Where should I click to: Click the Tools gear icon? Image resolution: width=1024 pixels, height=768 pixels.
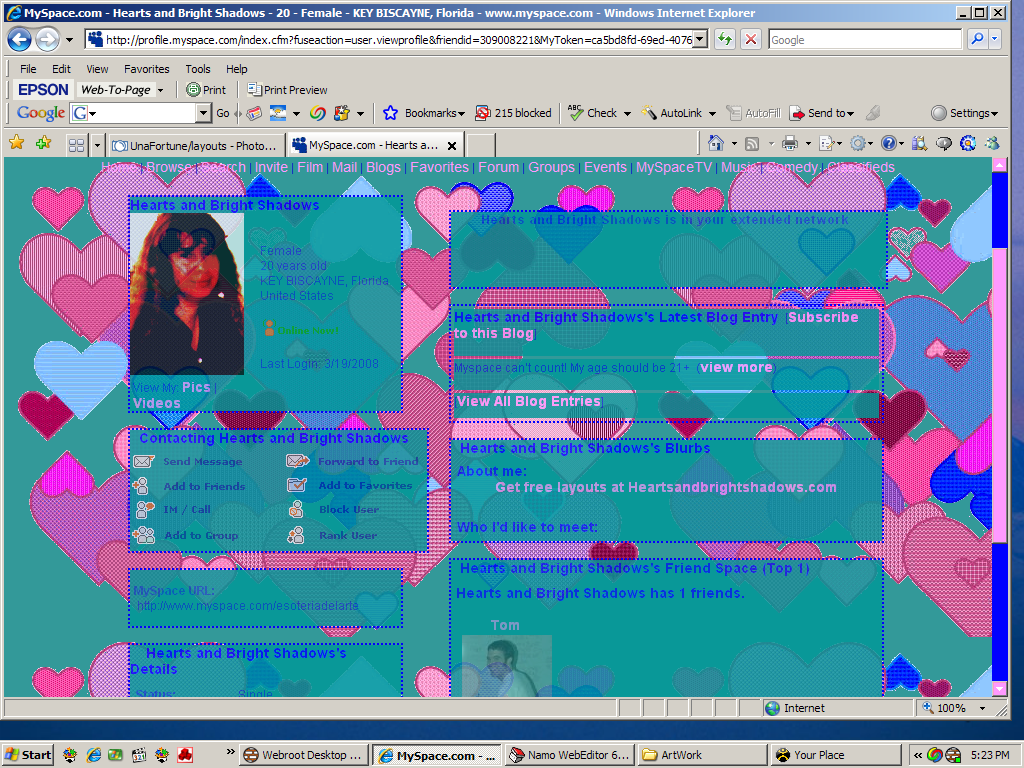(x=857, y=143)
